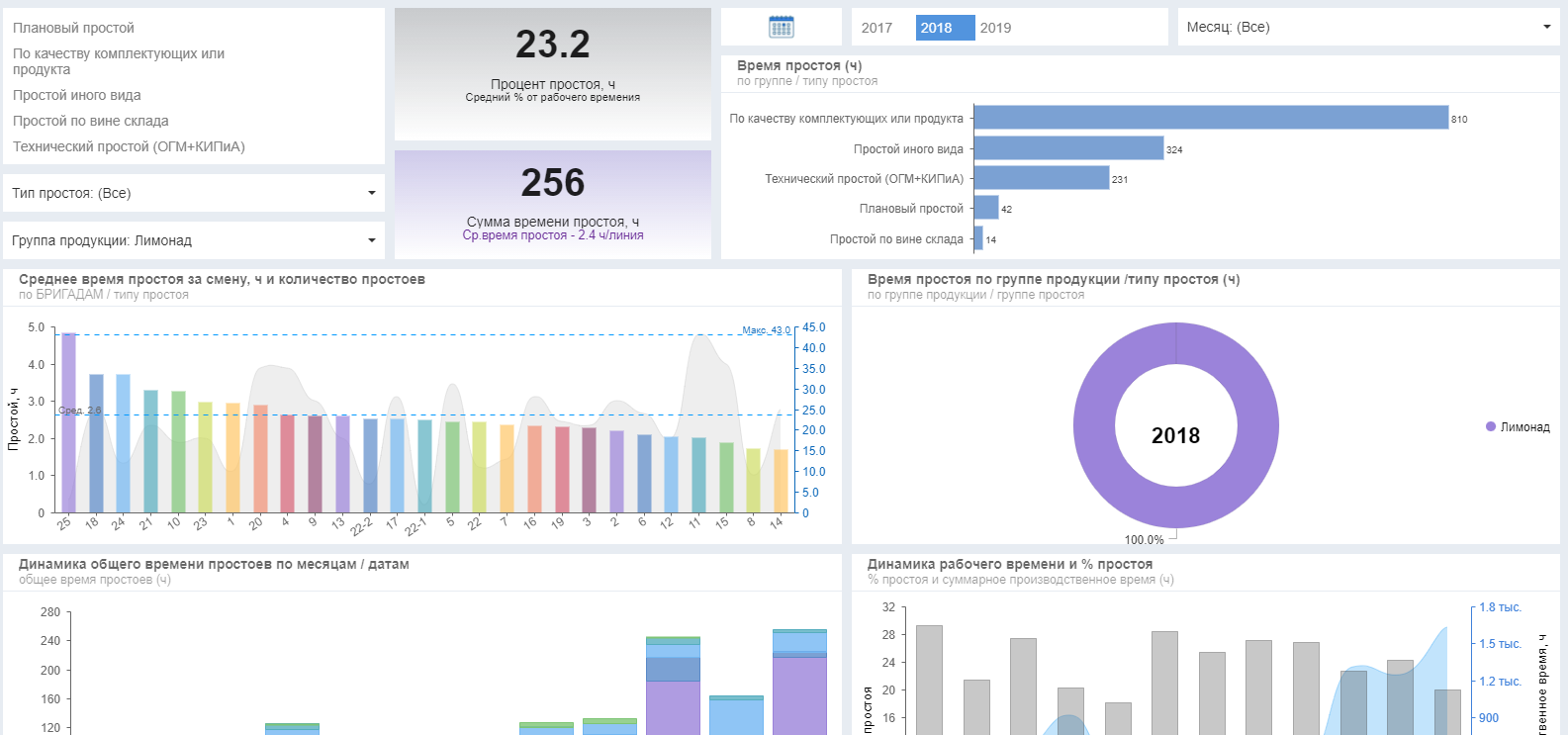Click the '100.0%' donut label

tap(1144, 540)
